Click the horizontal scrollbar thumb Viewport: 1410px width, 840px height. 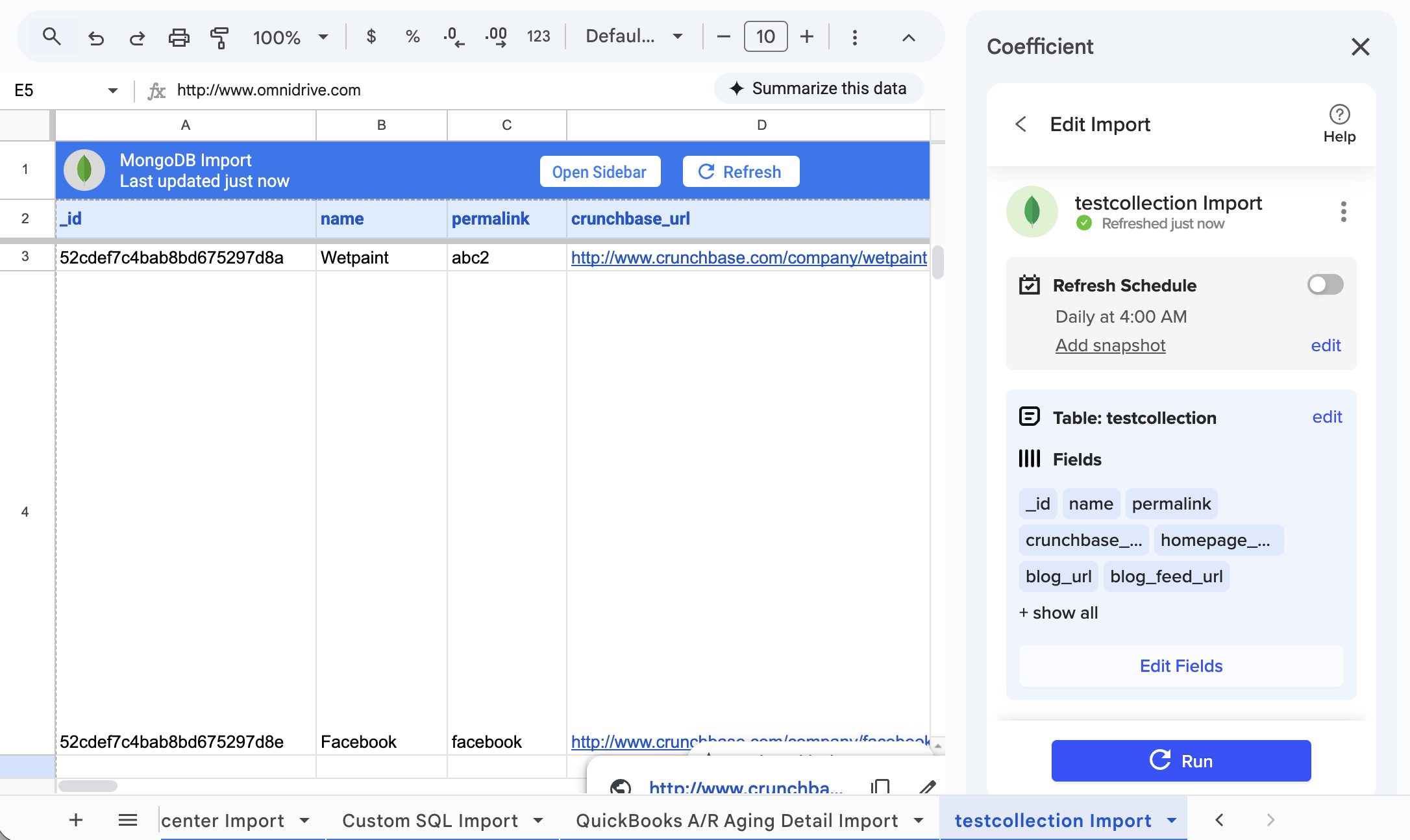pyautogui.click(x=88, y=786)
